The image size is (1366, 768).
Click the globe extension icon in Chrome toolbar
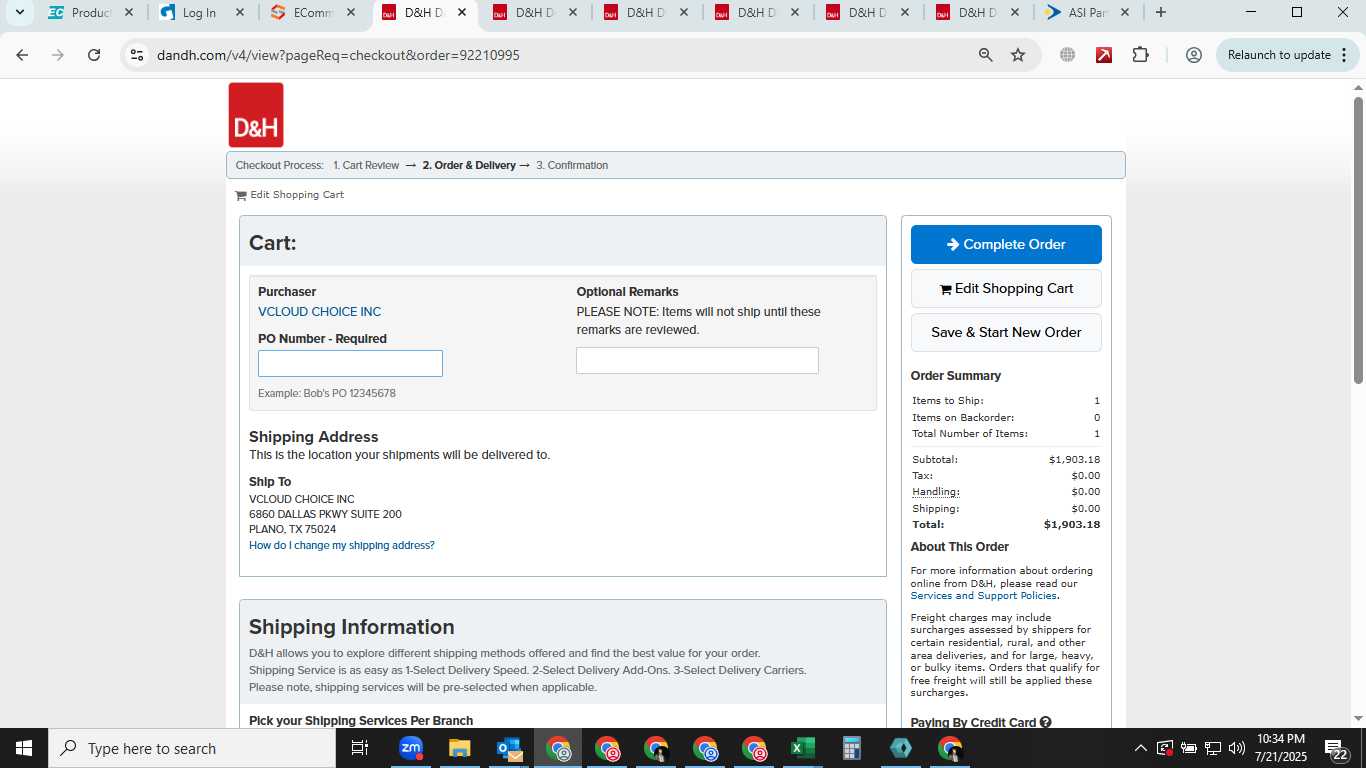point(1068,55)
